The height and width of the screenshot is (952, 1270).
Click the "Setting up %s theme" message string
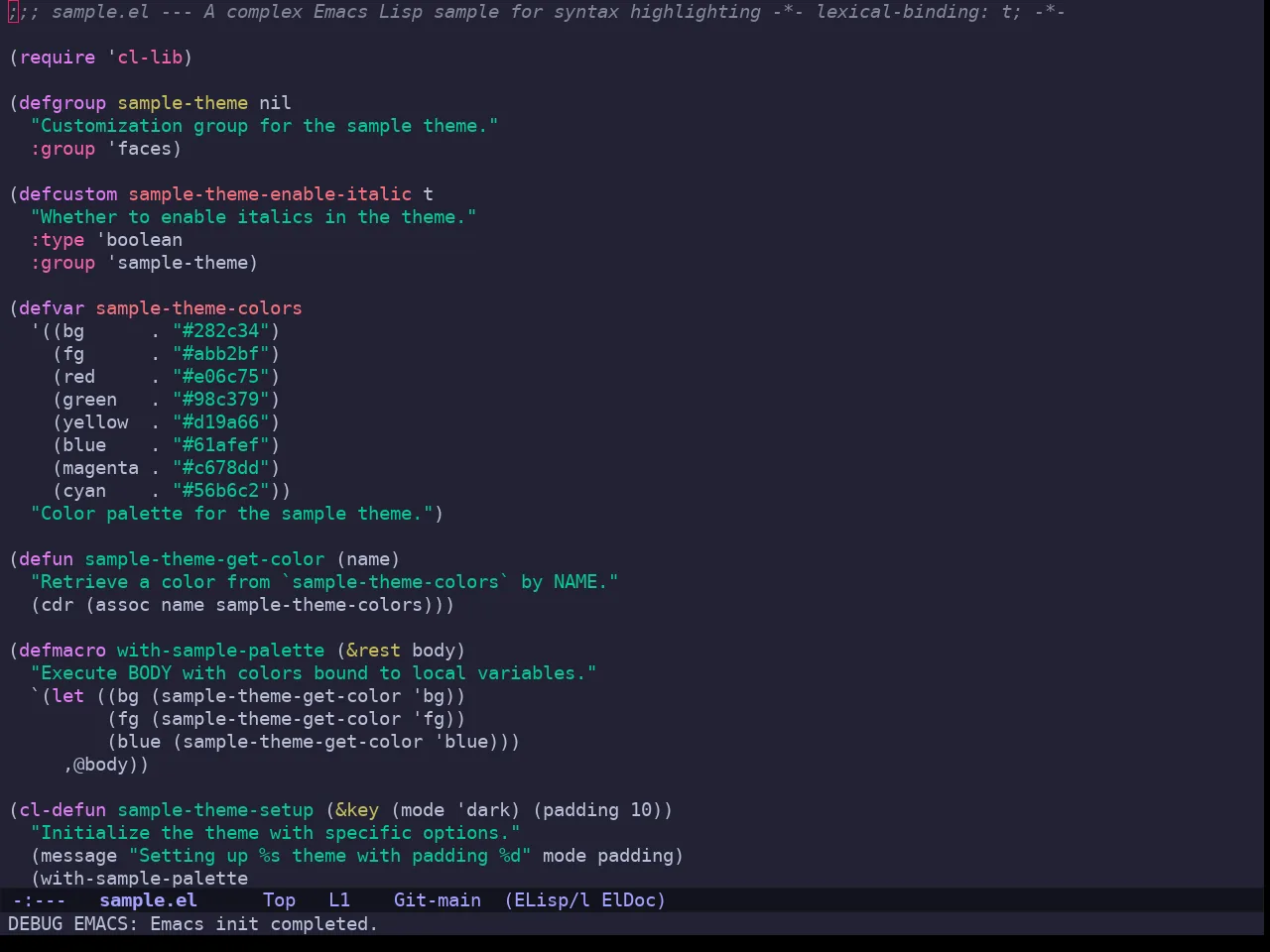pyautogui.click(x=329, y=856)
